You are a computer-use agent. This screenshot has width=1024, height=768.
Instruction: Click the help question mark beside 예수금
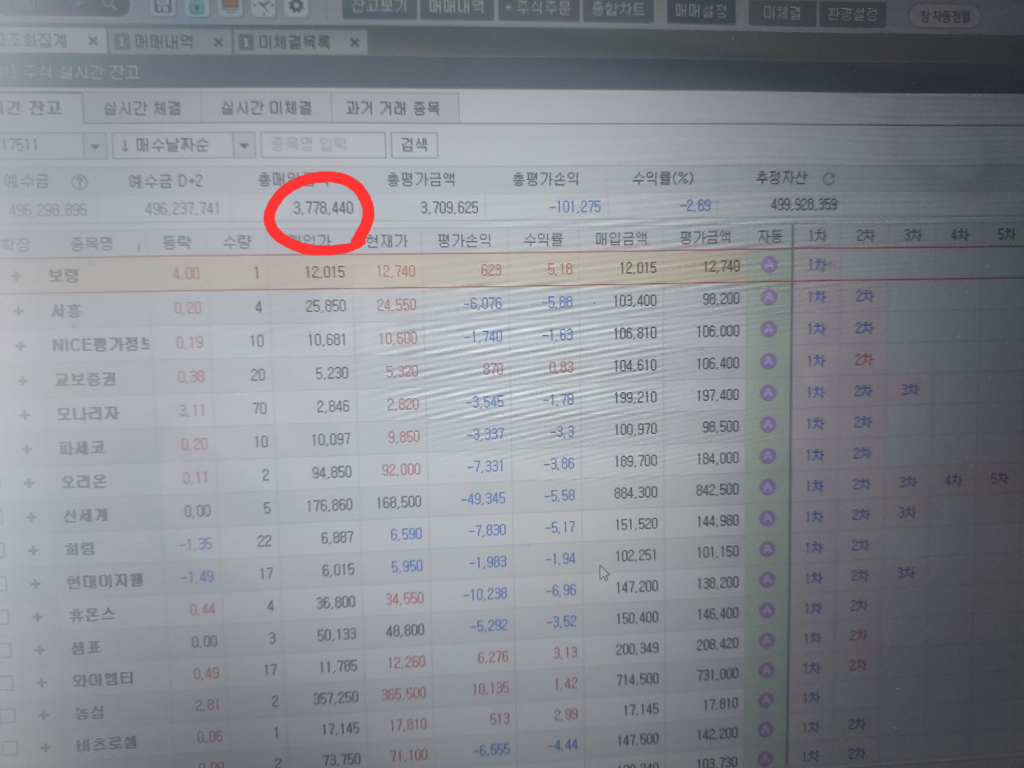click(x=81, y=183)
